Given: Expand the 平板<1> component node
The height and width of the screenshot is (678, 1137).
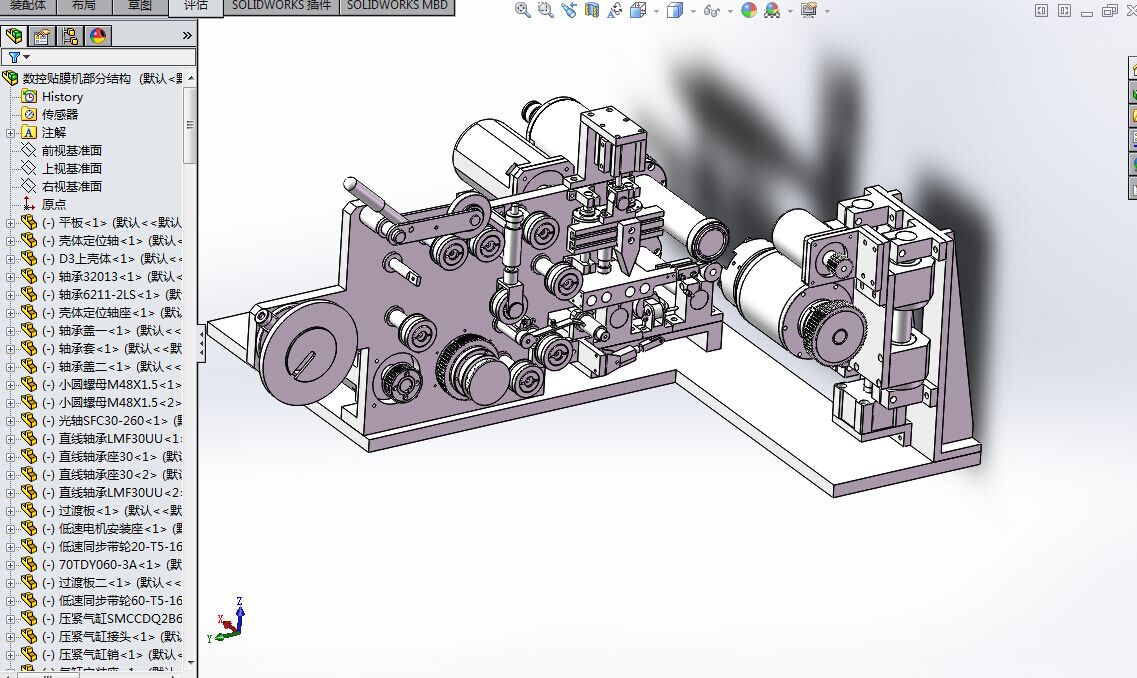Looking at the screenshot, I should click(11, 222).
